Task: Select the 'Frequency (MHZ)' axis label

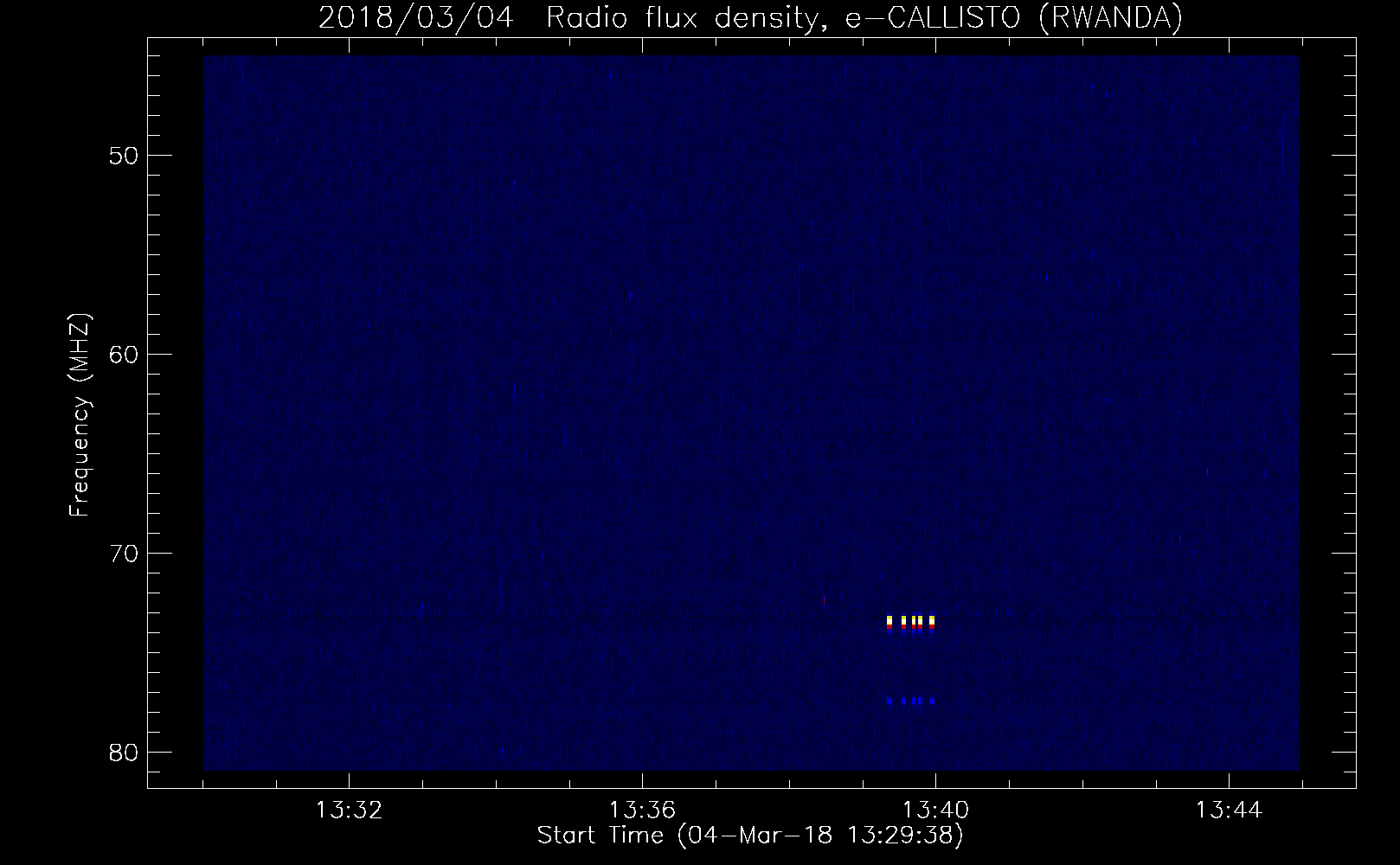Action: tap(80, 415)
